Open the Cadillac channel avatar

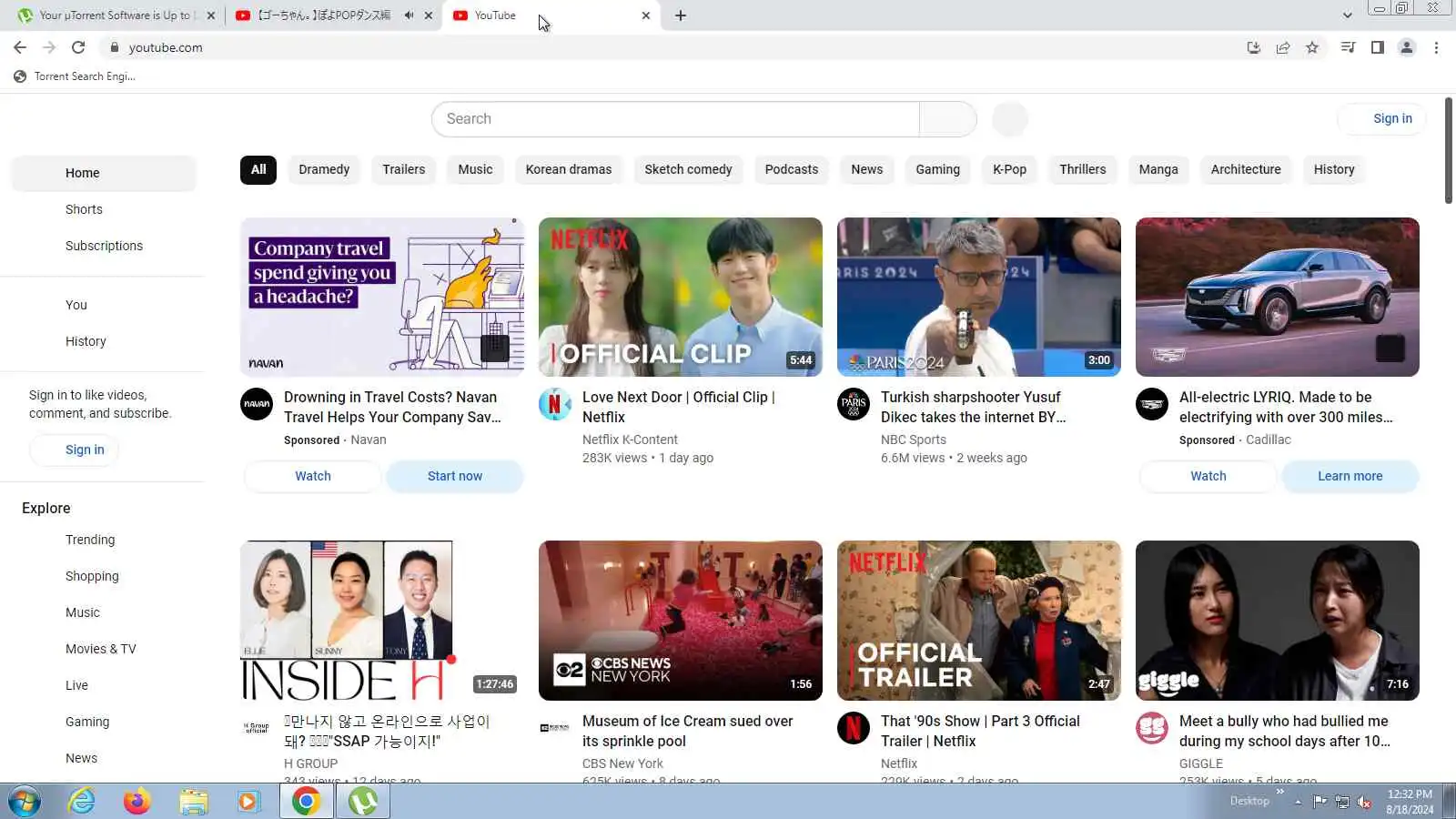point(1152,404)
